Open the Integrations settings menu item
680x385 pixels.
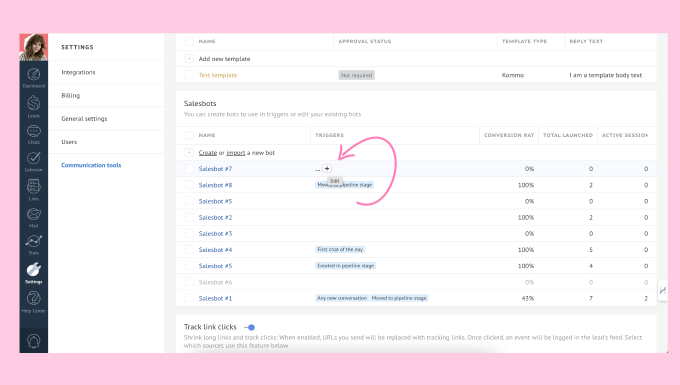click(x=78, y=72)
